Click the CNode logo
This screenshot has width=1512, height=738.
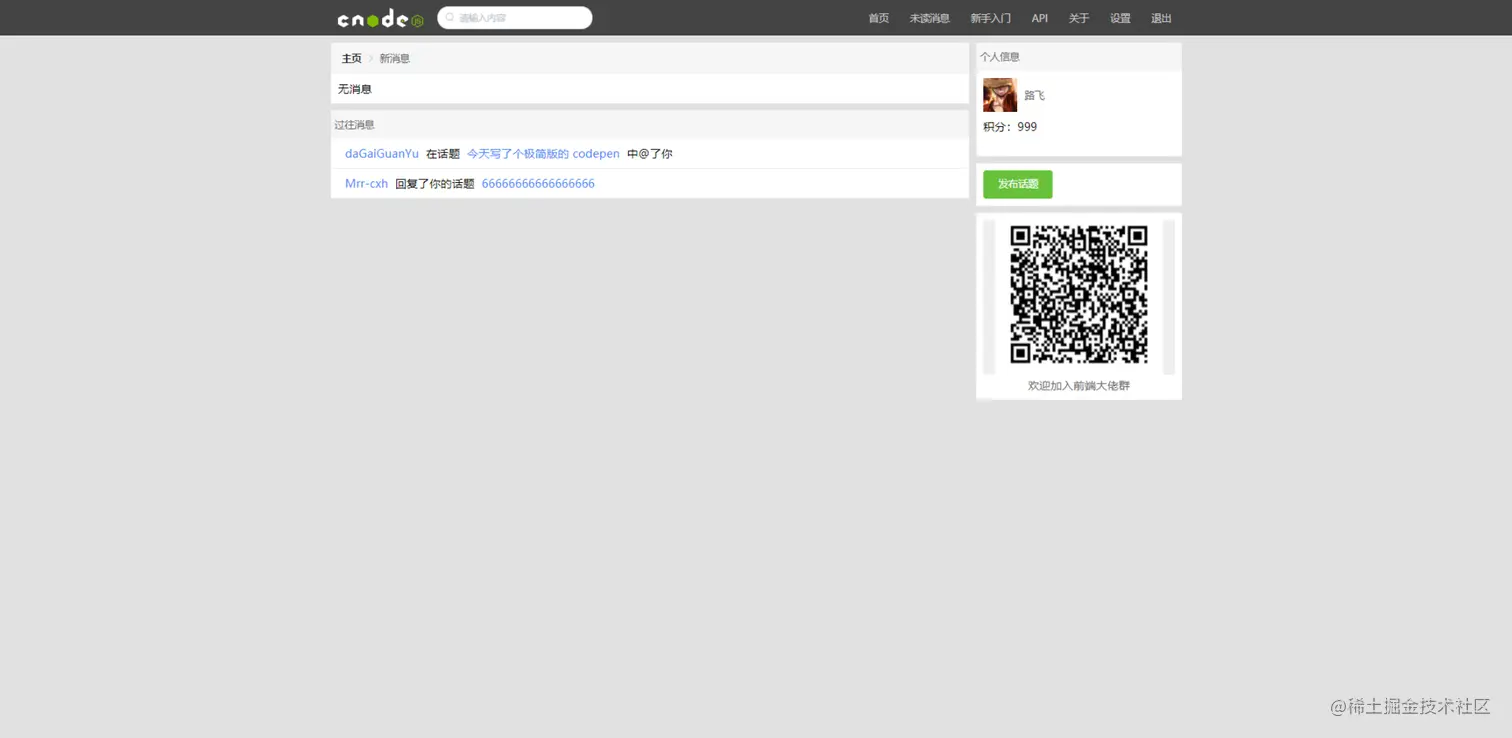[380, 17]
